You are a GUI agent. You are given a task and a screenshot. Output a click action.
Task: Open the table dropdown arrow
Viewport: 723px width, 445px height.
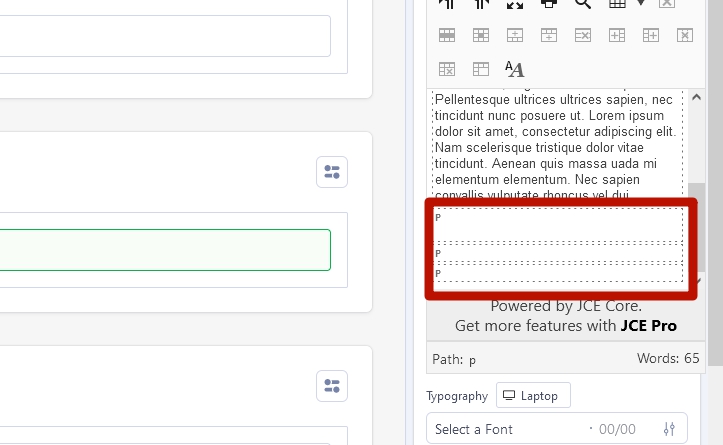[641, 3]
